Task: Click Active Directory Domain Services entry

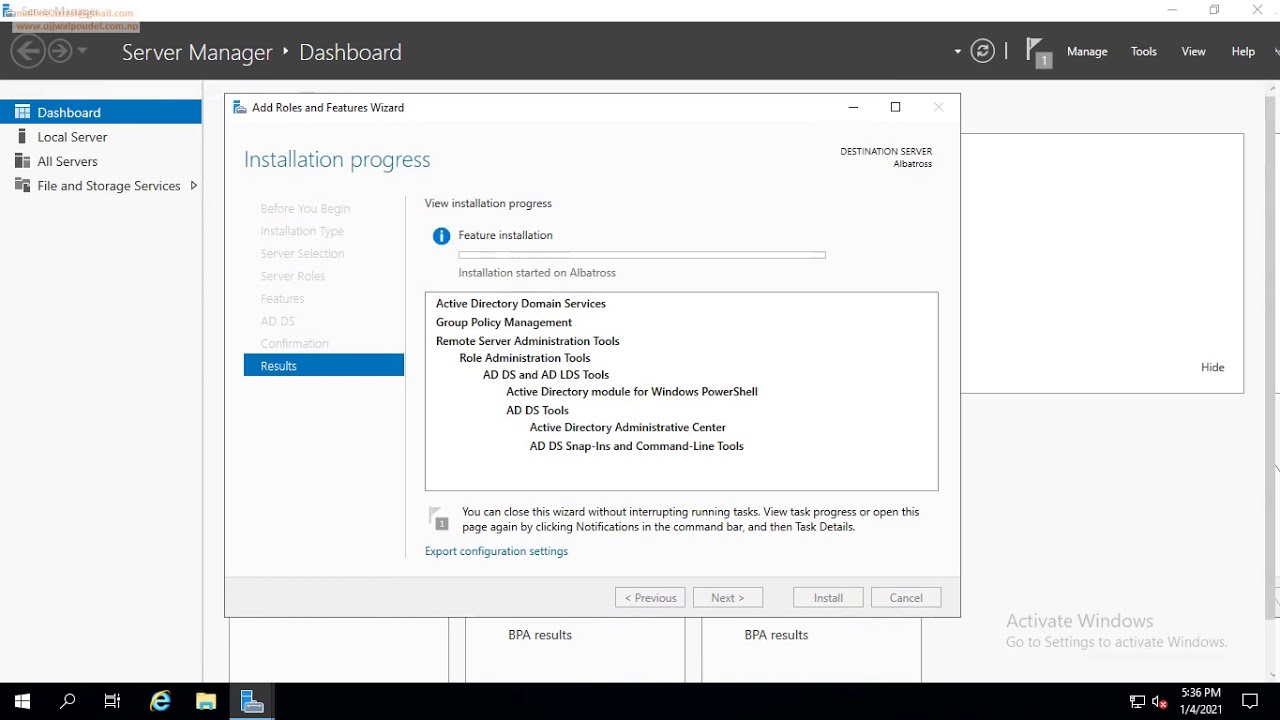Action: 521,303
